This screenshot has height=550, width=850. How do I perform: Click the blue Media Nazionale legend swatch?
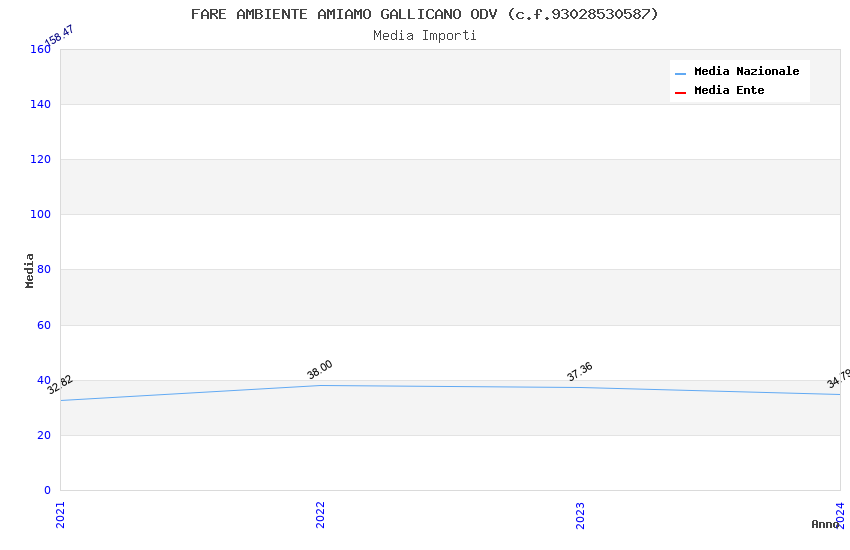tap(680, 73)
